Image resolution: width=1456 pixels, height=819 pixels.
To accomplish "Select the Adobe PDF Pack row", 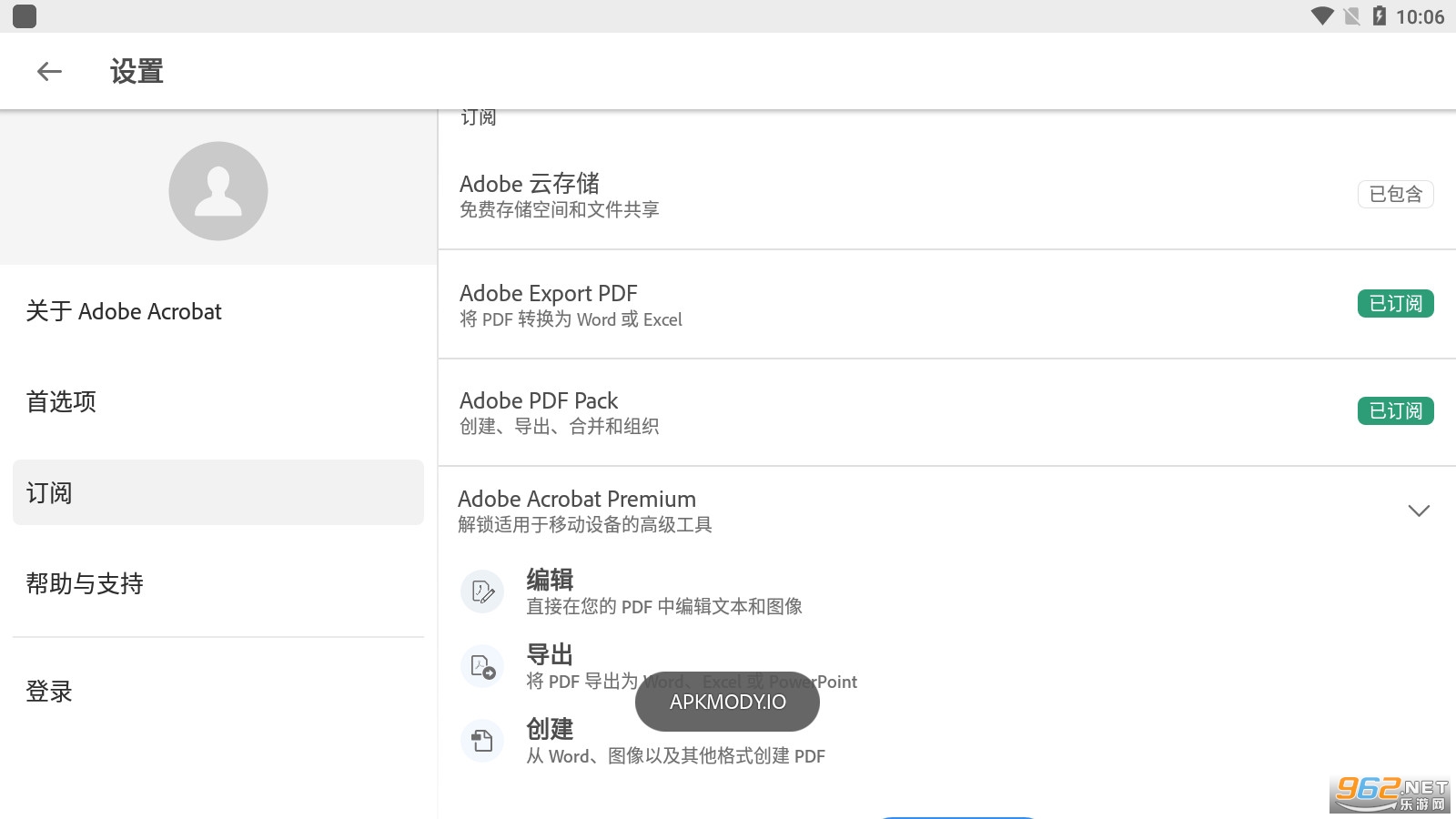I will coord(819,412).
